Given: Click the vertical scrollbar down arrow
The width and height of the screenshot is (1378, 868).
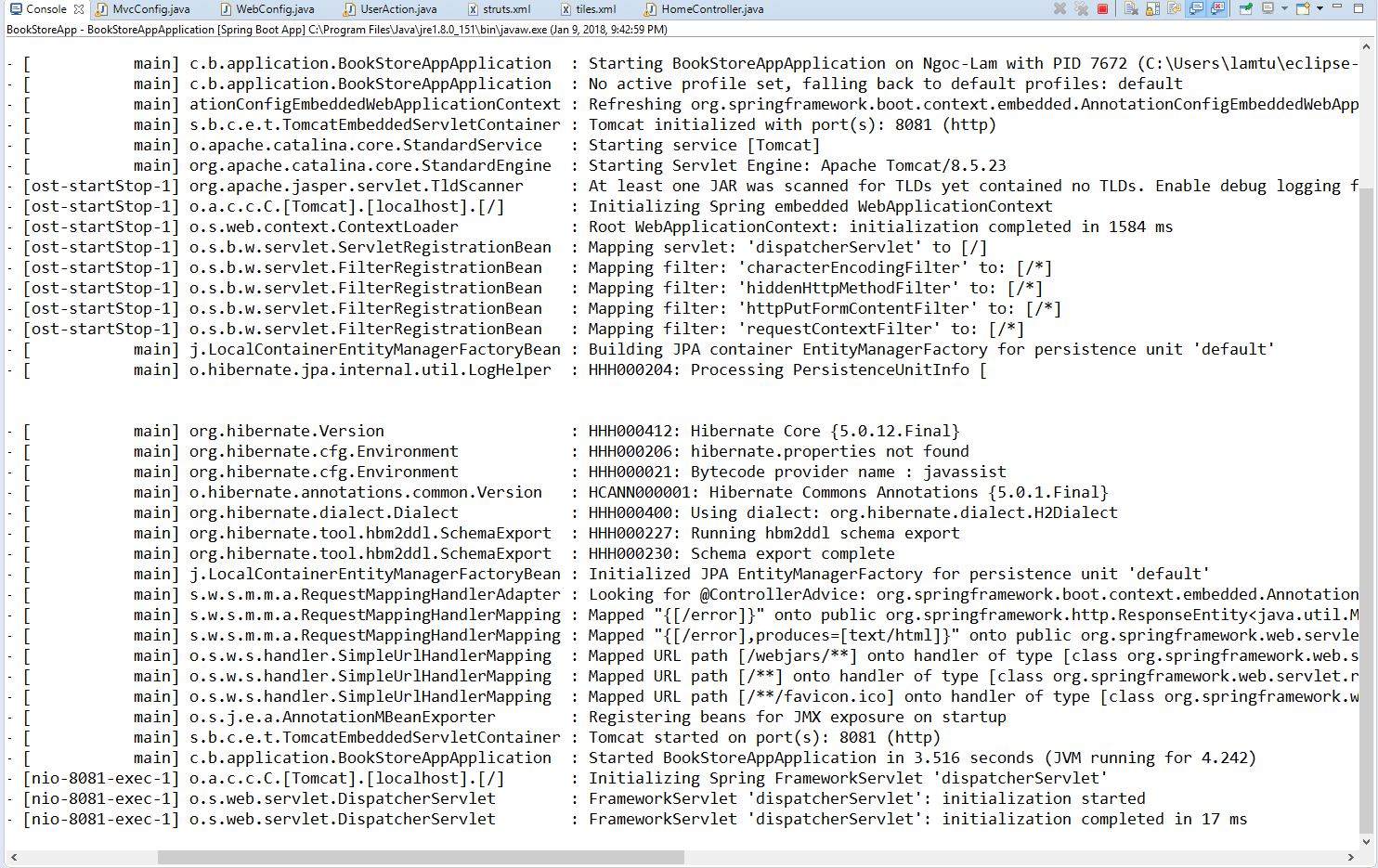Looking at the screenshot, I should click(x=1366, y=842).
